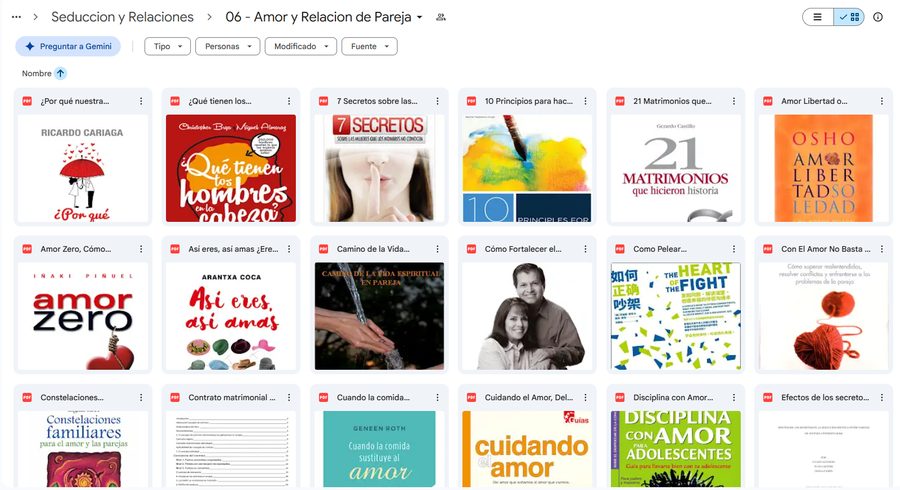Select the file name "Con El Amor No Basta ..."

point(825,249)
